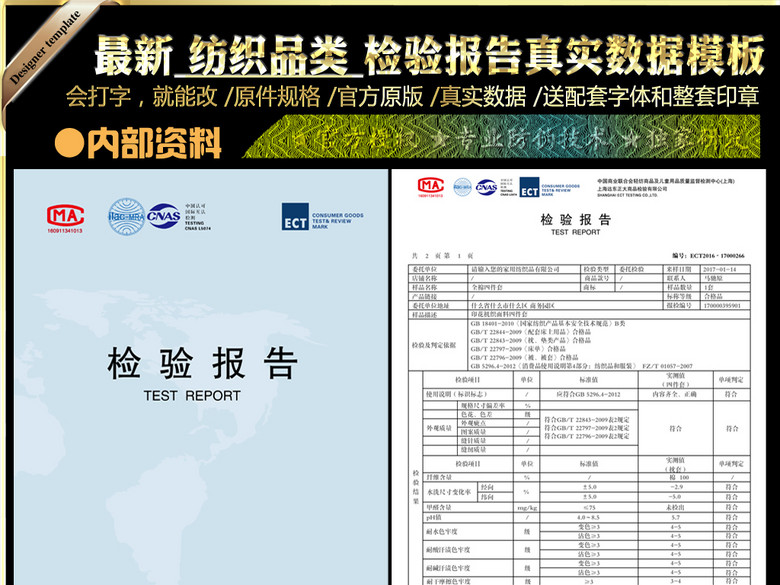Click the 检验及判定依据 row label
Viewport: 780px width, 585px height.
coord(434,345)
